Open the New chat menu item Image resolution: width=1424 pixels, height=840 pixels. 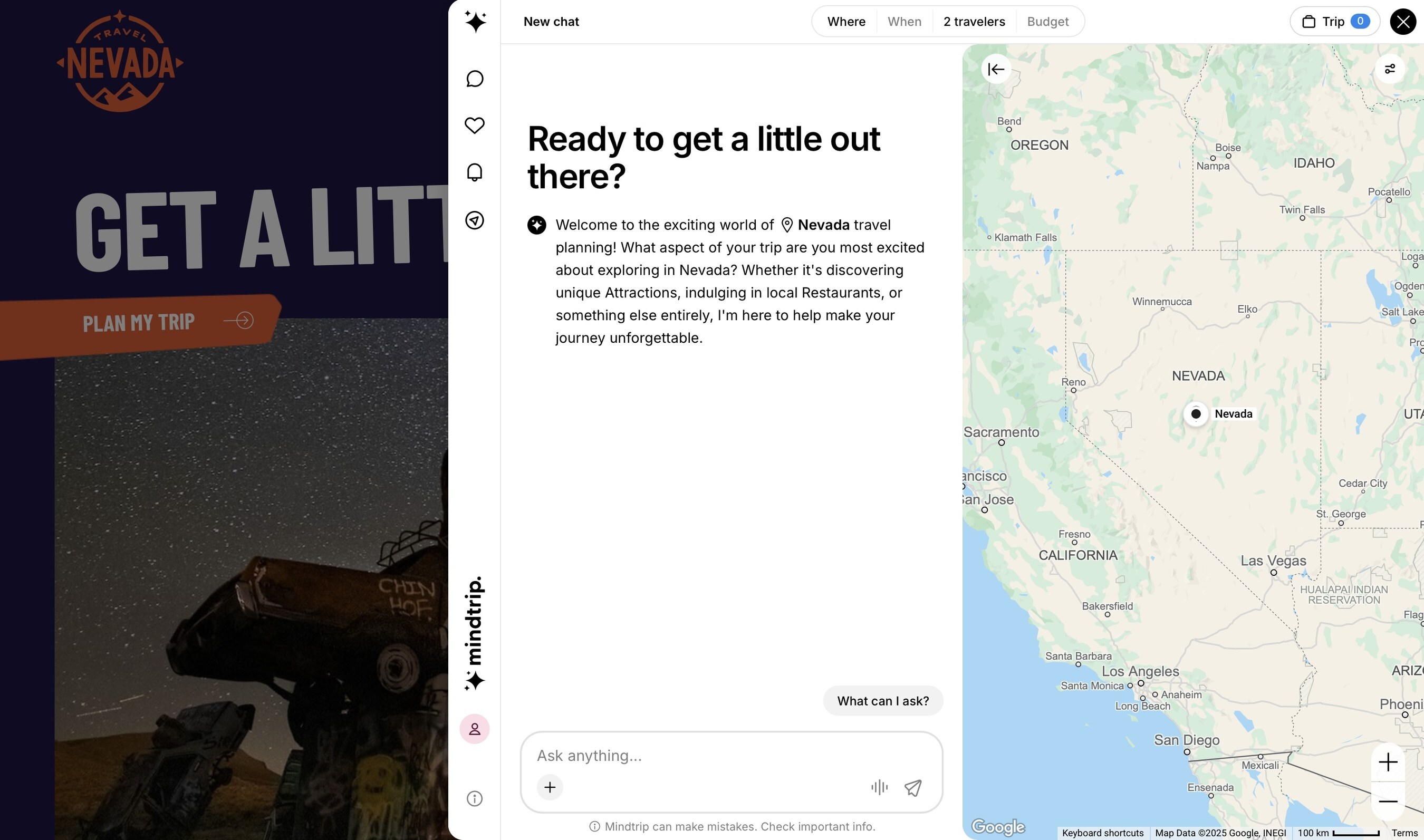click(x=551, y=22)
